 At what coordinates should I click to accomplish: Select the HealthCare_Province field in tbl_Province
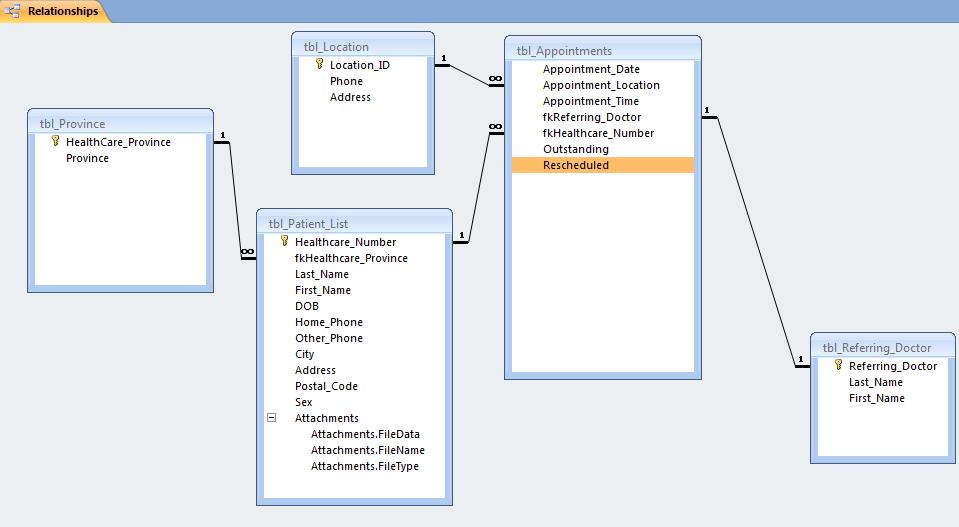120,142
